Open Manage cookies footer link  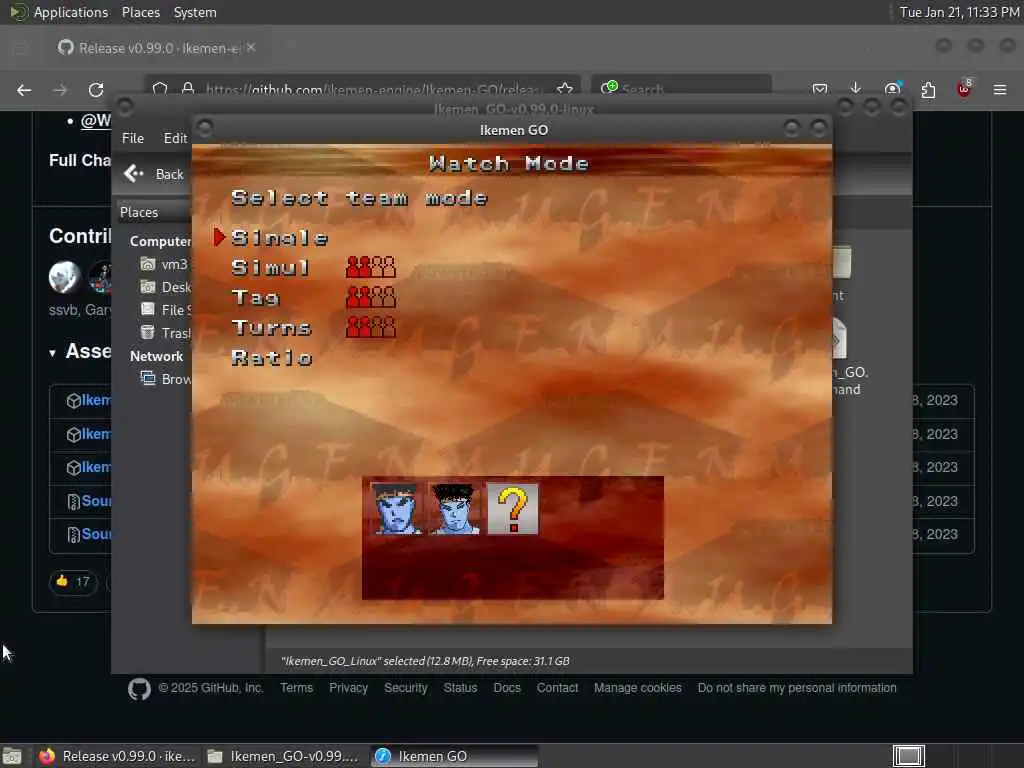[x=637, y=688]
